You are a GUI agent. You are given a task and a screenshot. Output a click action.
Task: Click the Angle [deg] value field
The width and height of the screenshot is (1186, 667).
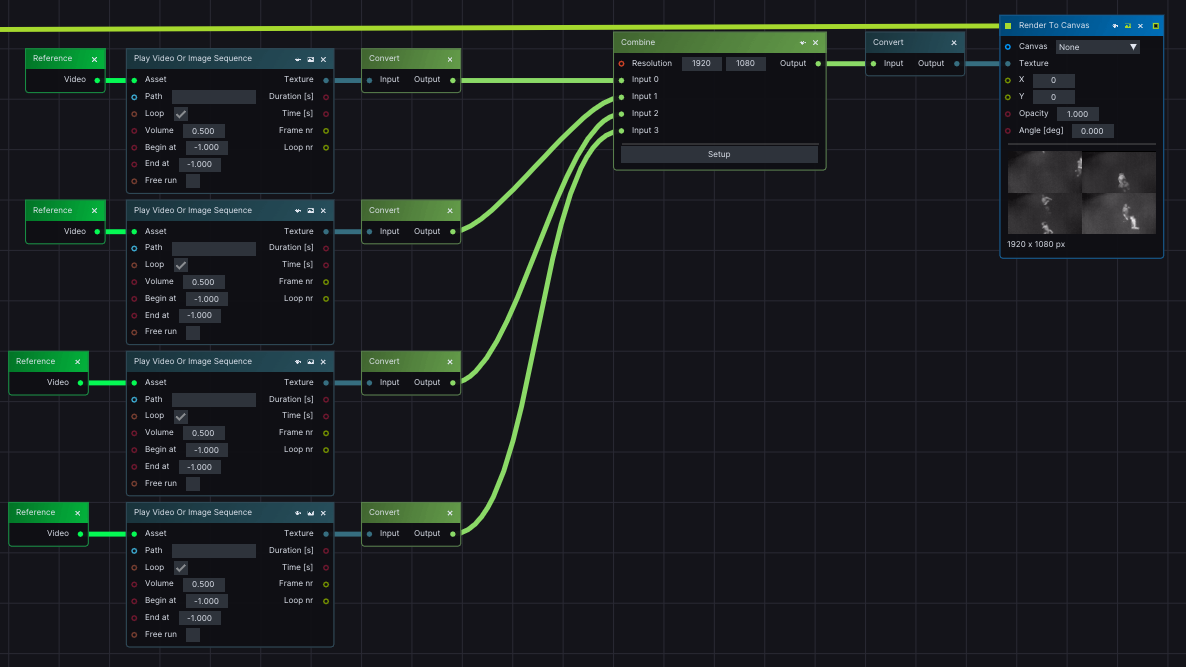point(1092,131)
